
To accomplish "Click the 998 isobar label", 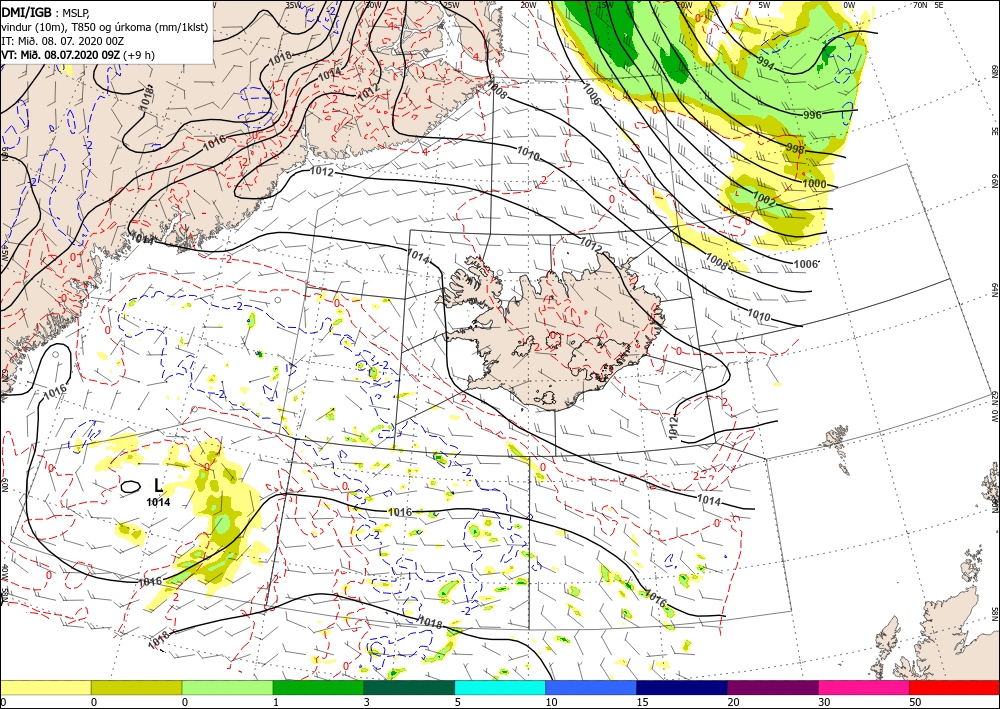I will click(795, 148).
